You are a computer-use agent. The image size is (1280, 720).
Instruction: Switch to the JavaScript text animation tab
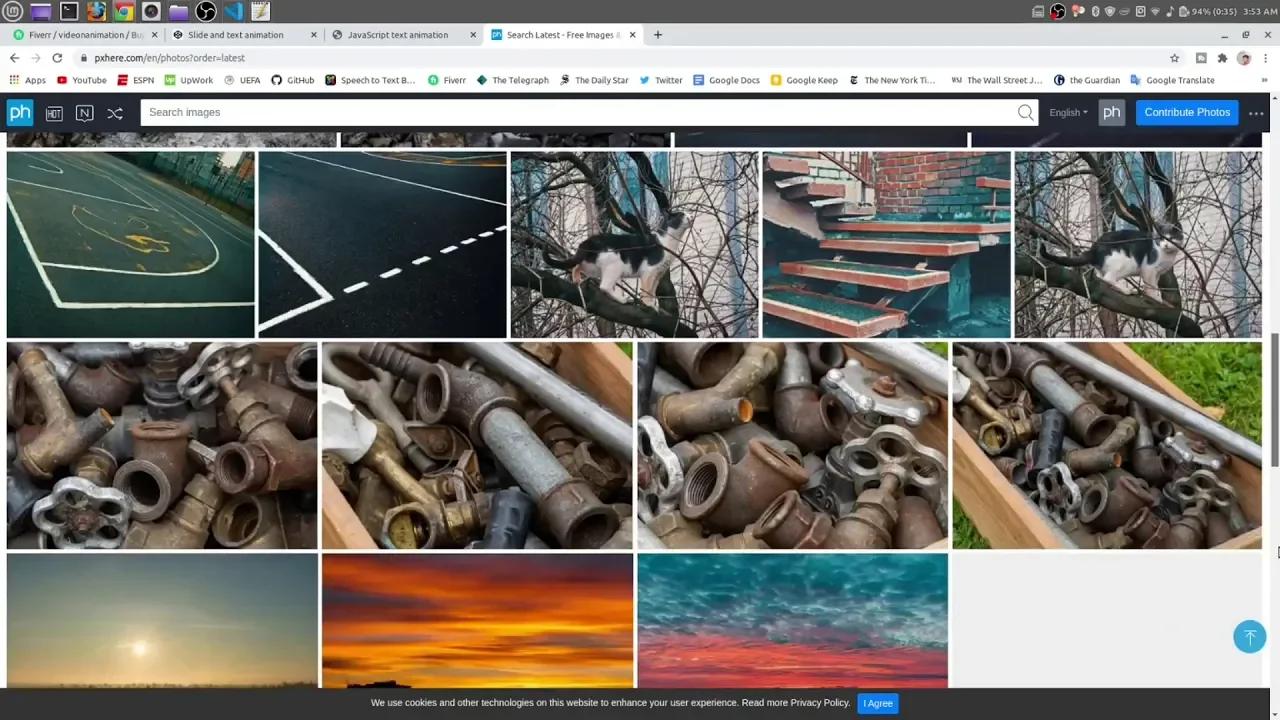click(399, 34)
